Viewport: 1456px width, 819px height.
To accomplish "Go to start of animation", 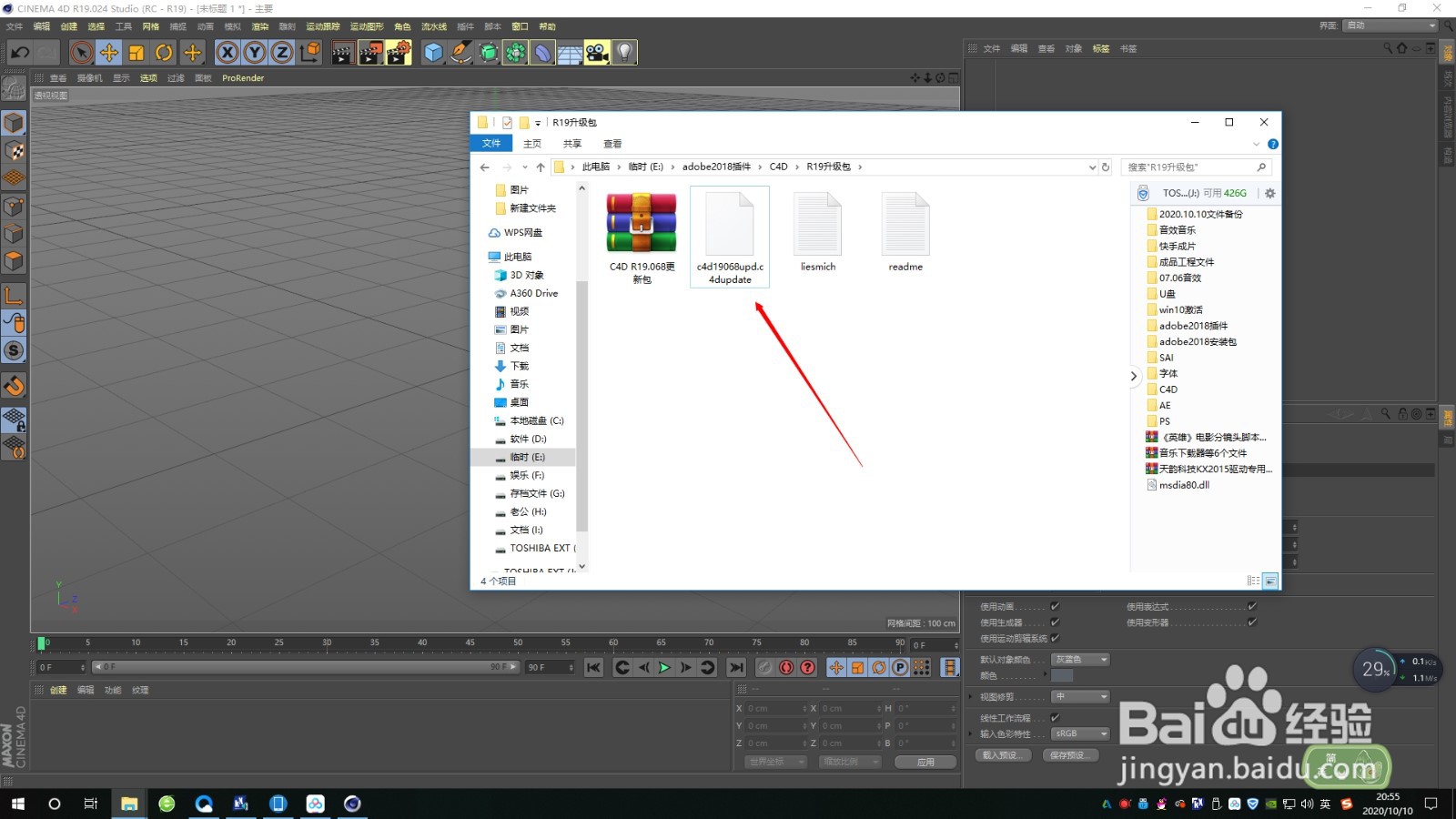I will pos(593,667).
